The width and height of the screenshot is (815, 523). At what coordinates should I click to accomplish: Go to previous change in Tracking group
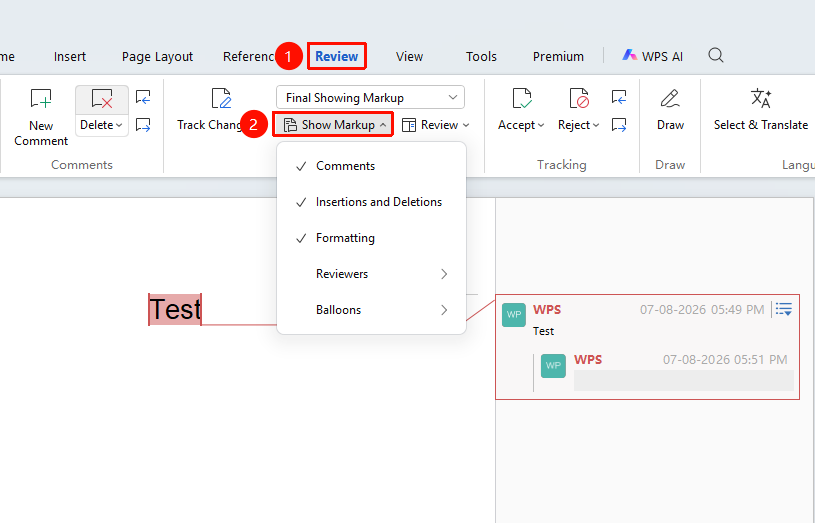619,97
